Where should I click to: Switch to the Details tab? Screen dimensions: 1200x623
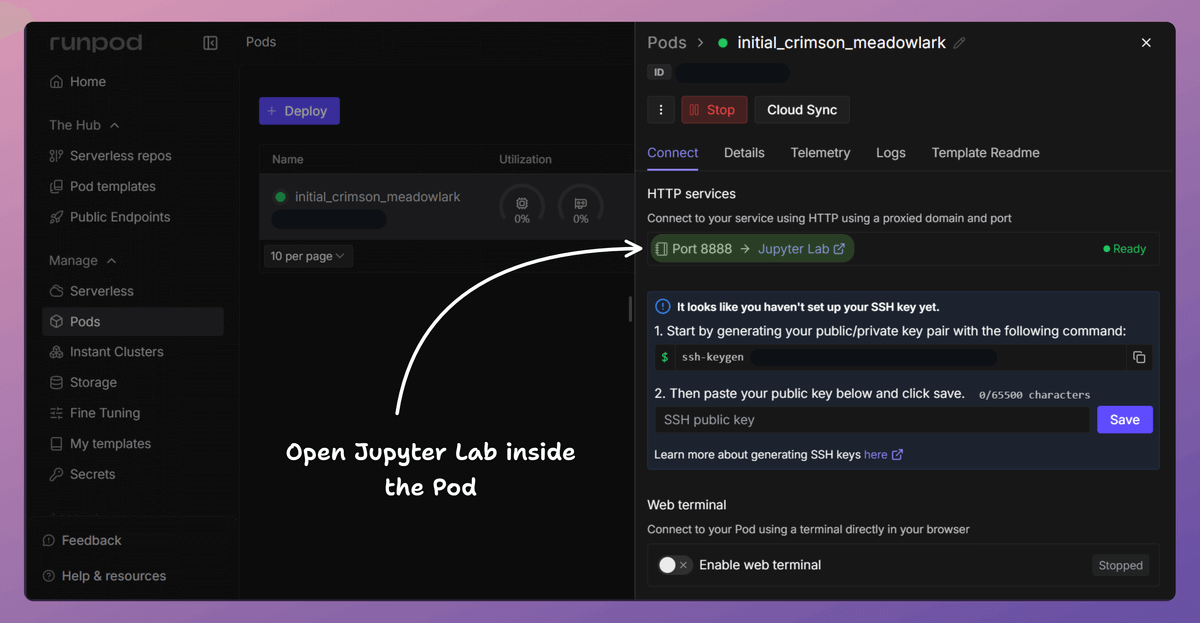pyautogui.click(x=744, y=153)
